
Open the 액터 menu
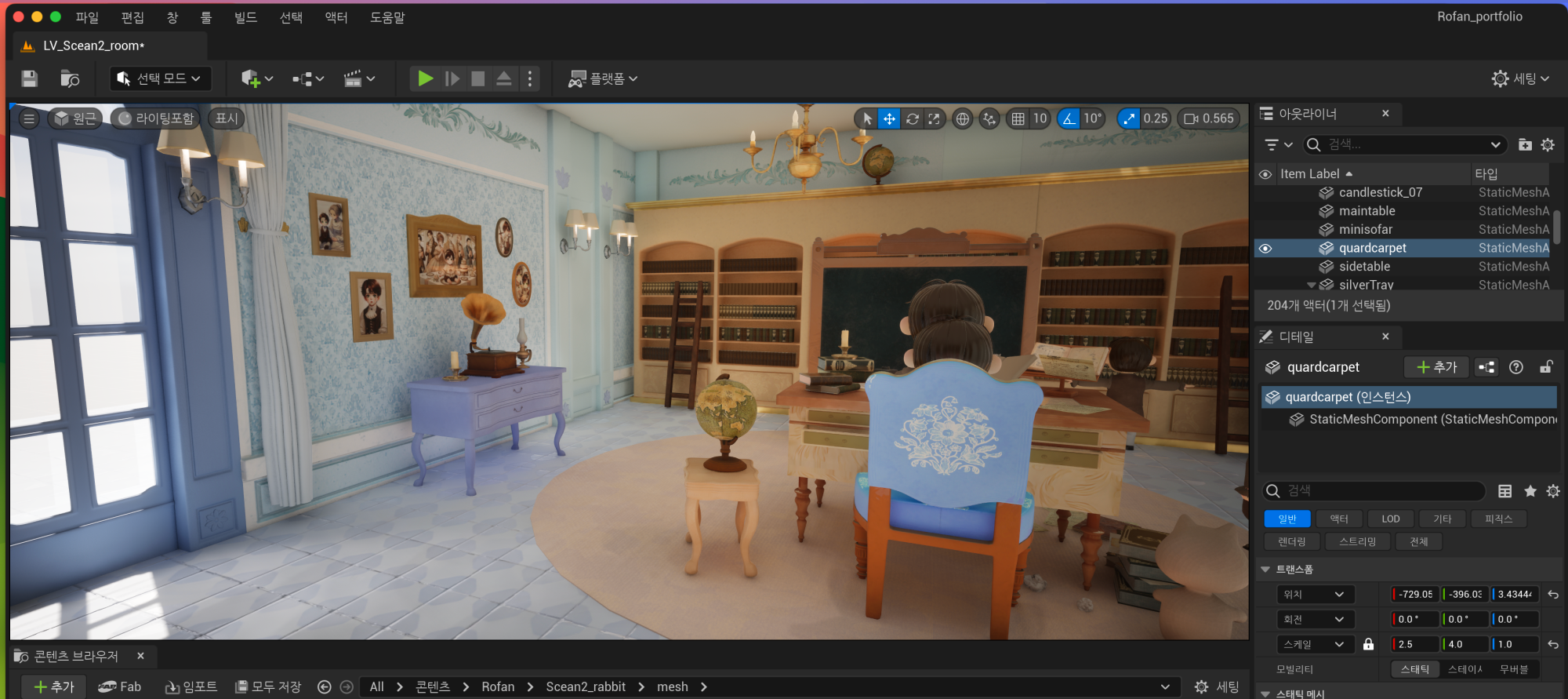336,17
